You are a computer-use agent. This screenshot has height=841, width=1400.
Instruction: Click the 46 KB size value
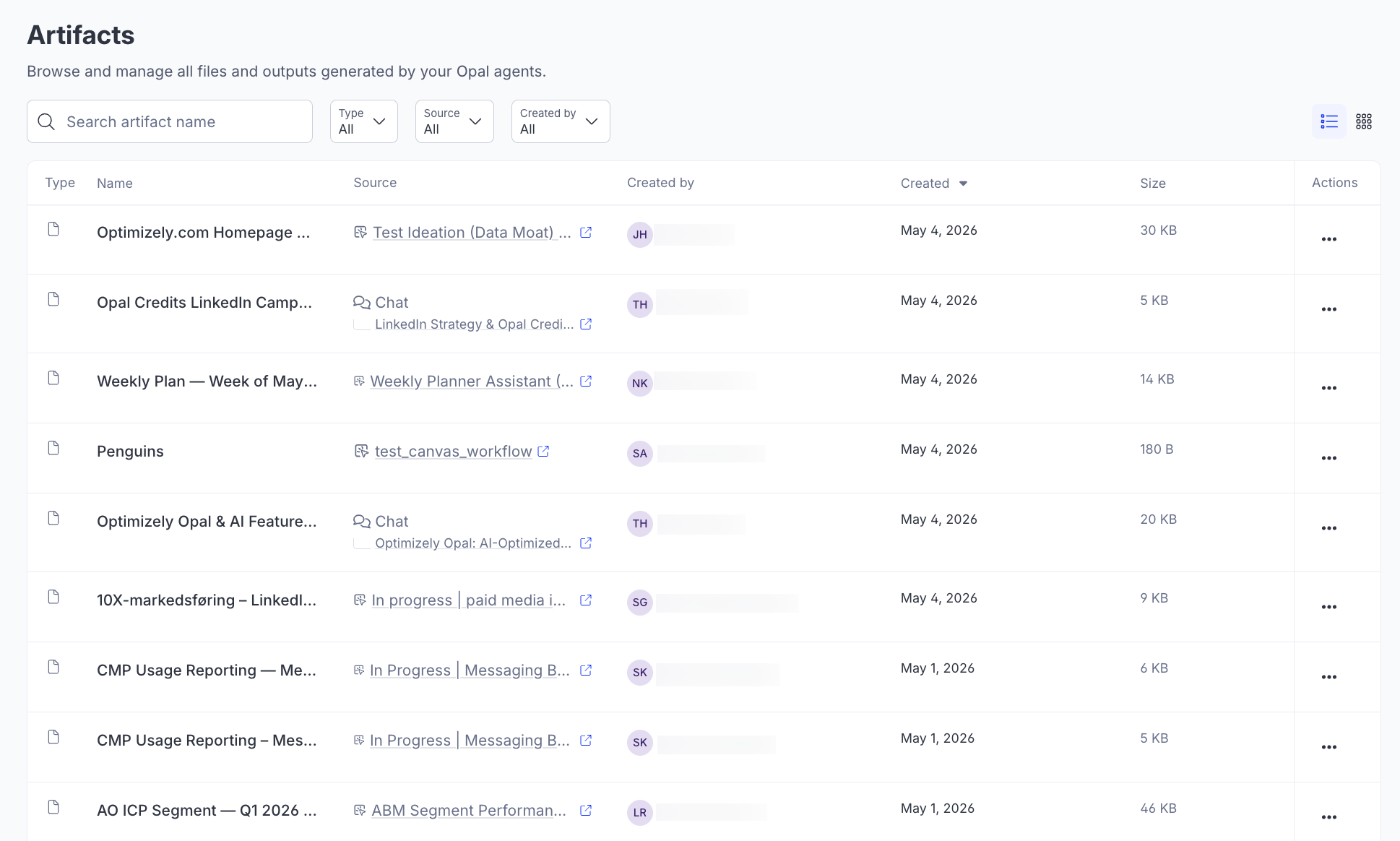tap(1158, 808)
